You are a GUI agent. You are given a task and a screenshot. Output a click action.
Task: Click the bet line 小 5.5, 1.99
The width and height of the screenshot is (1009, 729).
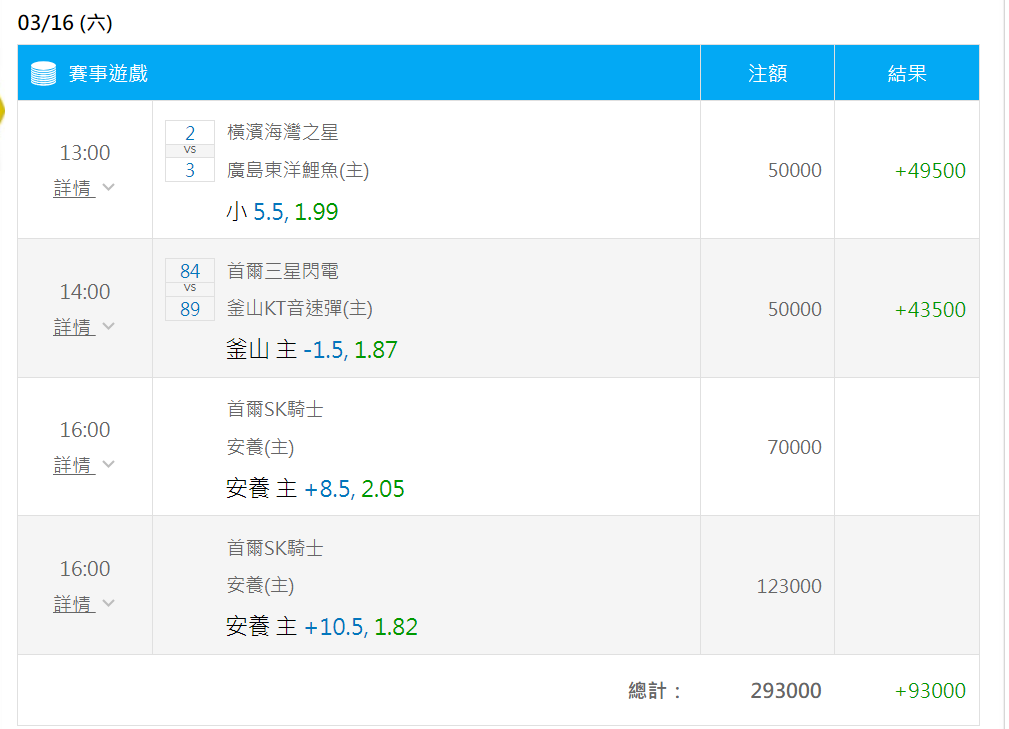[282, 212]
